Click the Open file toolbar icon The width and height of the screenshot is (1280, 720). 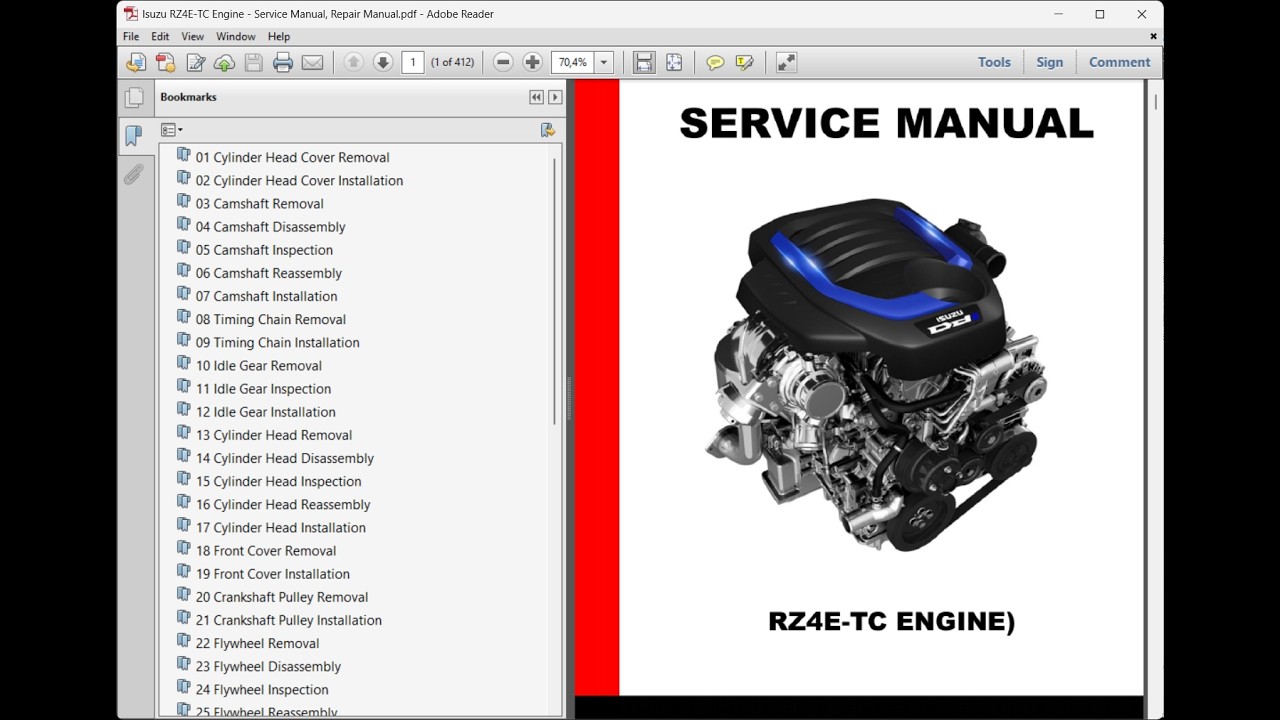pyautogui.click(x=135, y=62)
